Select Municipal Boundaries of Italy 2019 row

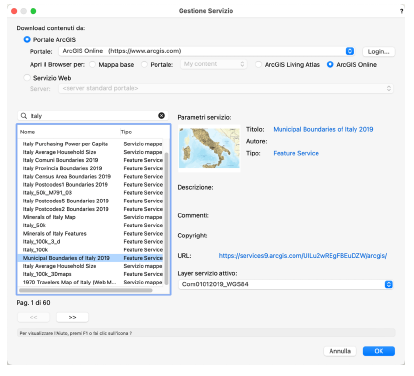[x=91, y=258]
